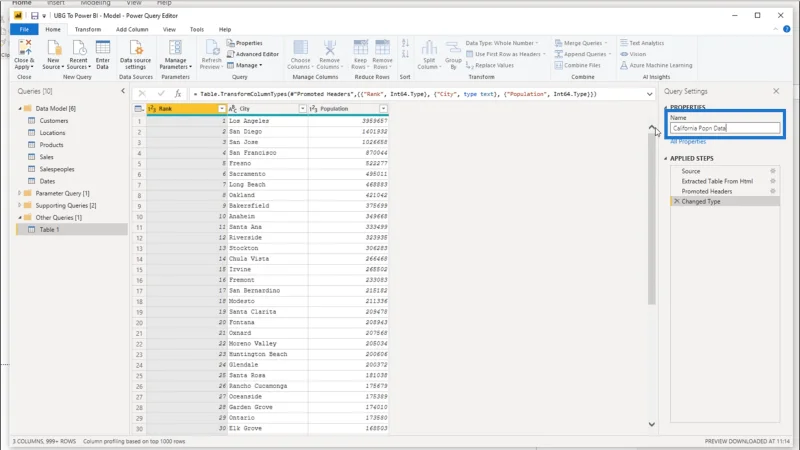This screenshot has height=450, width=800.
Task: Expand Parameter Query folder
Action: point(20,193)
